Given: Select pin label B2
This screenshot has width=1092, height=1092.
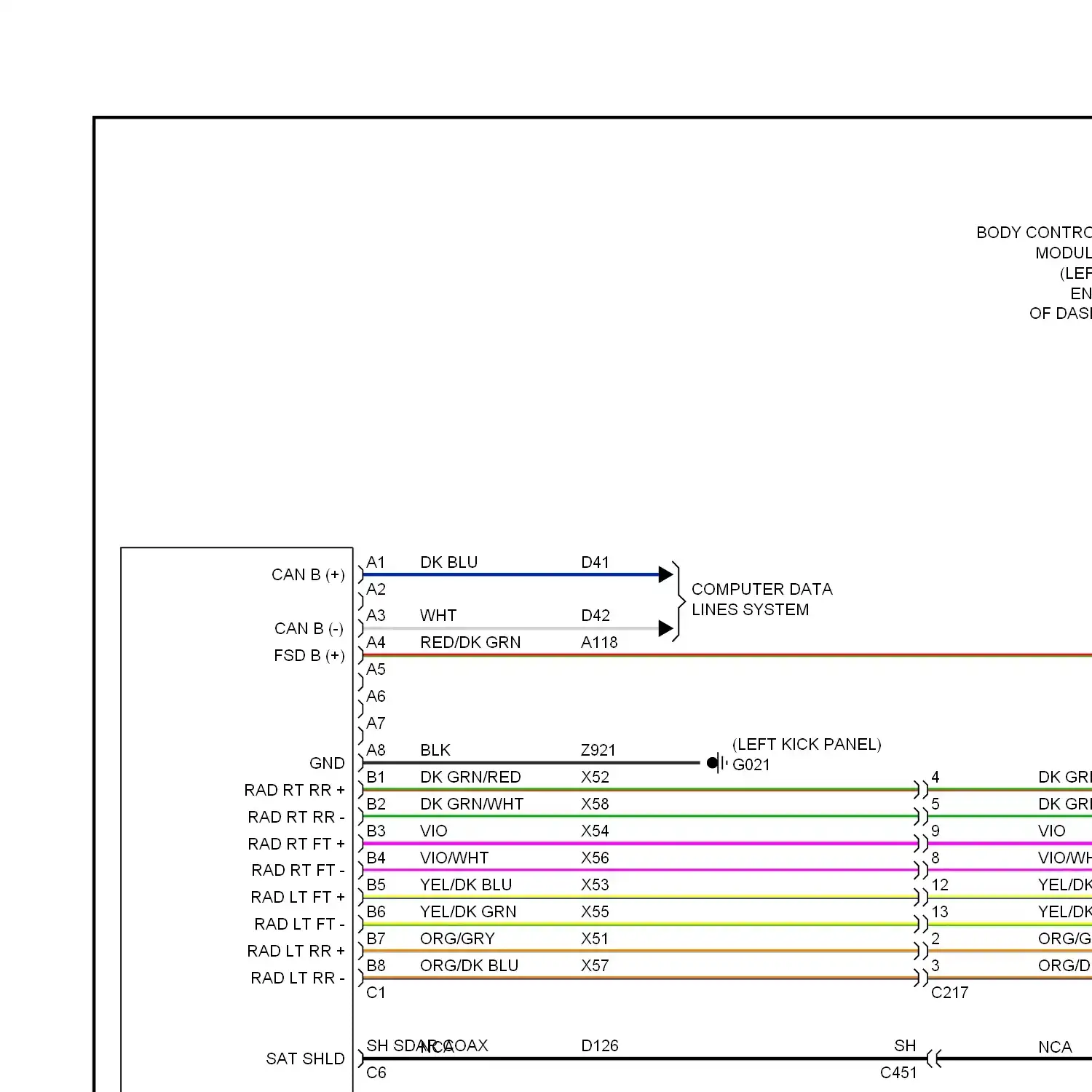Looking at the screenshot, I should (376, 804).
